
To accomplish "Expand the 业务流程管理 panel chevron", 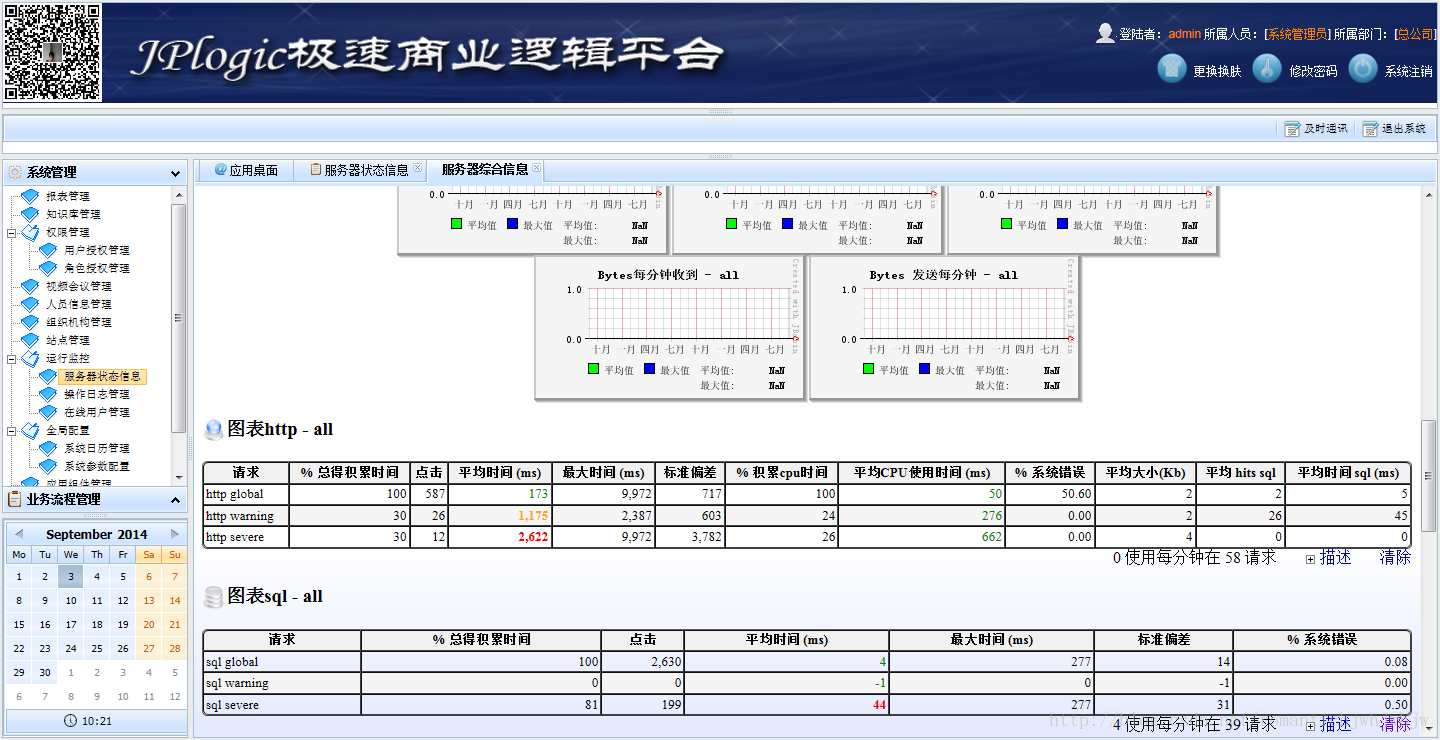I will [176, 500].
